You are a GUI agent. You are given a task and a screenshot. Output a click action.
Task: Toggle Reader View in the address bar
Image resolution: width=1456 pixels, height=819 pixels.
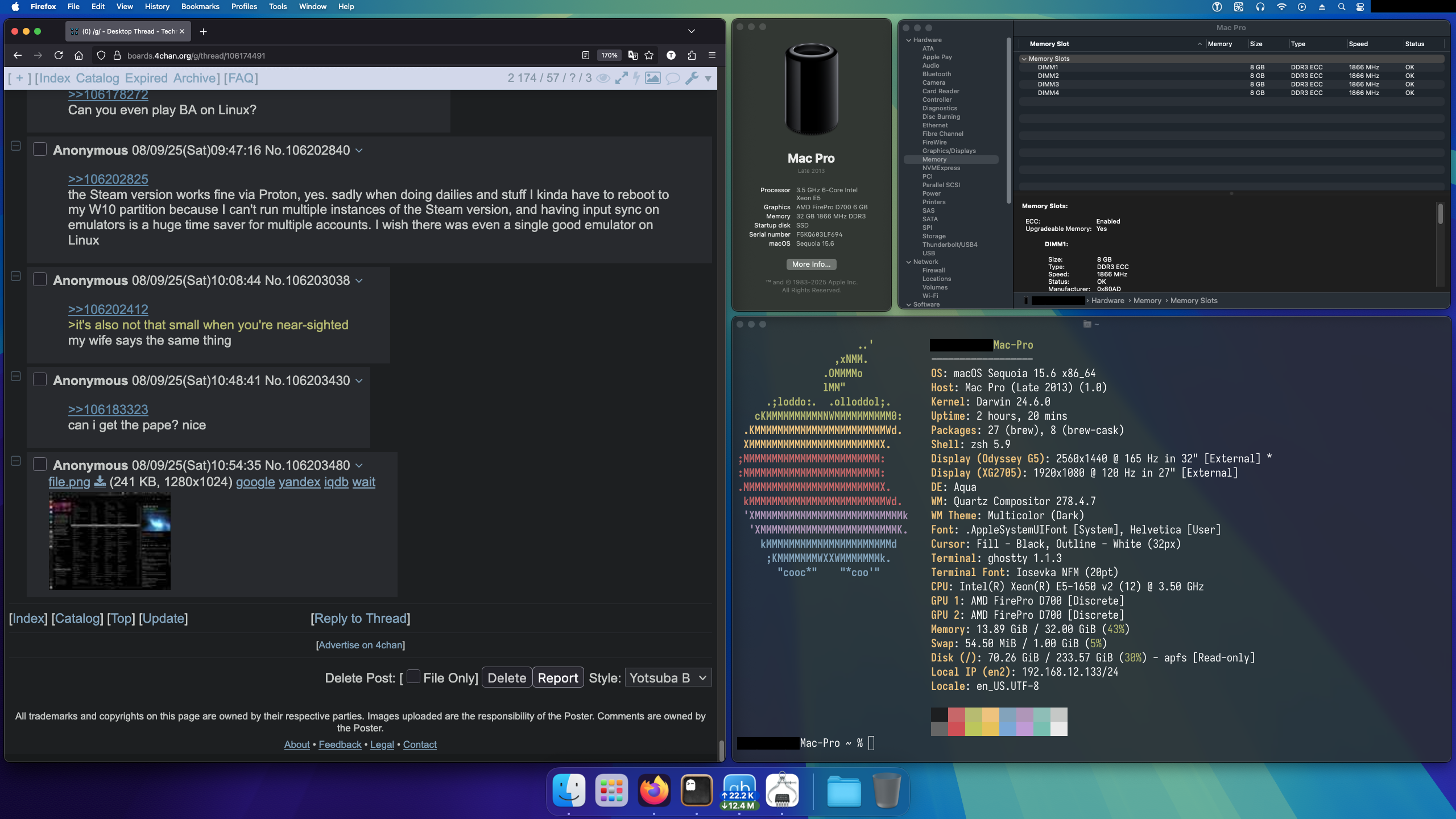(585, 55)
